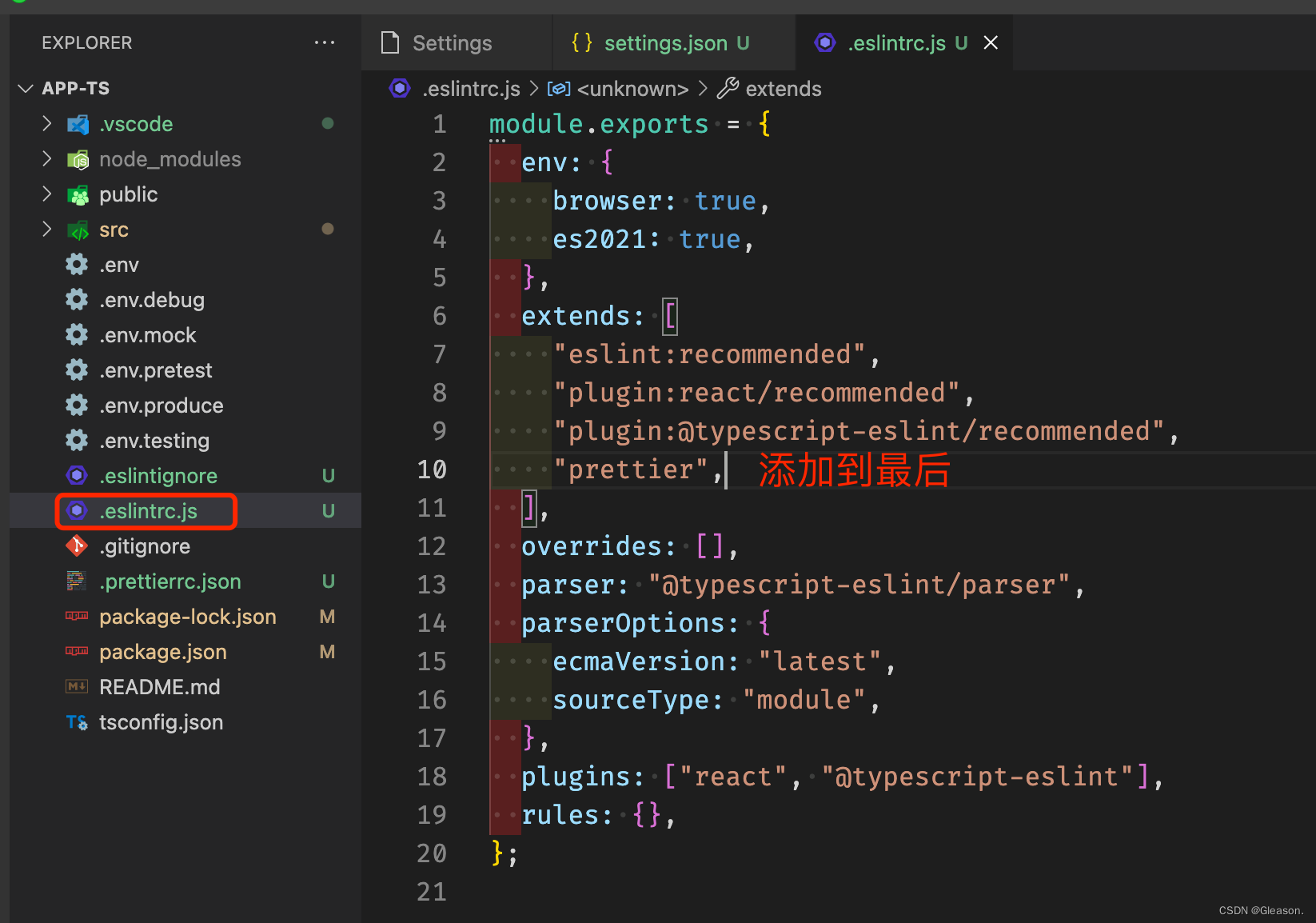Screen dimensions: 1316x923
Task: Click the public folder icon
Action: 78,195
